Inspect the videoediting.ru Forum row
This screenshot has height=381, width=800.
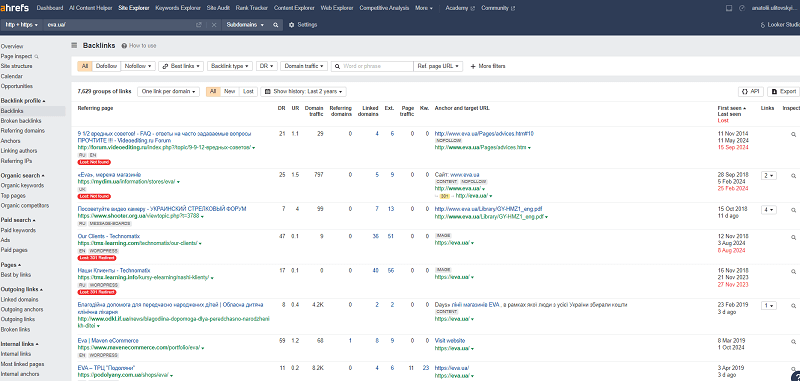point(793,134)
